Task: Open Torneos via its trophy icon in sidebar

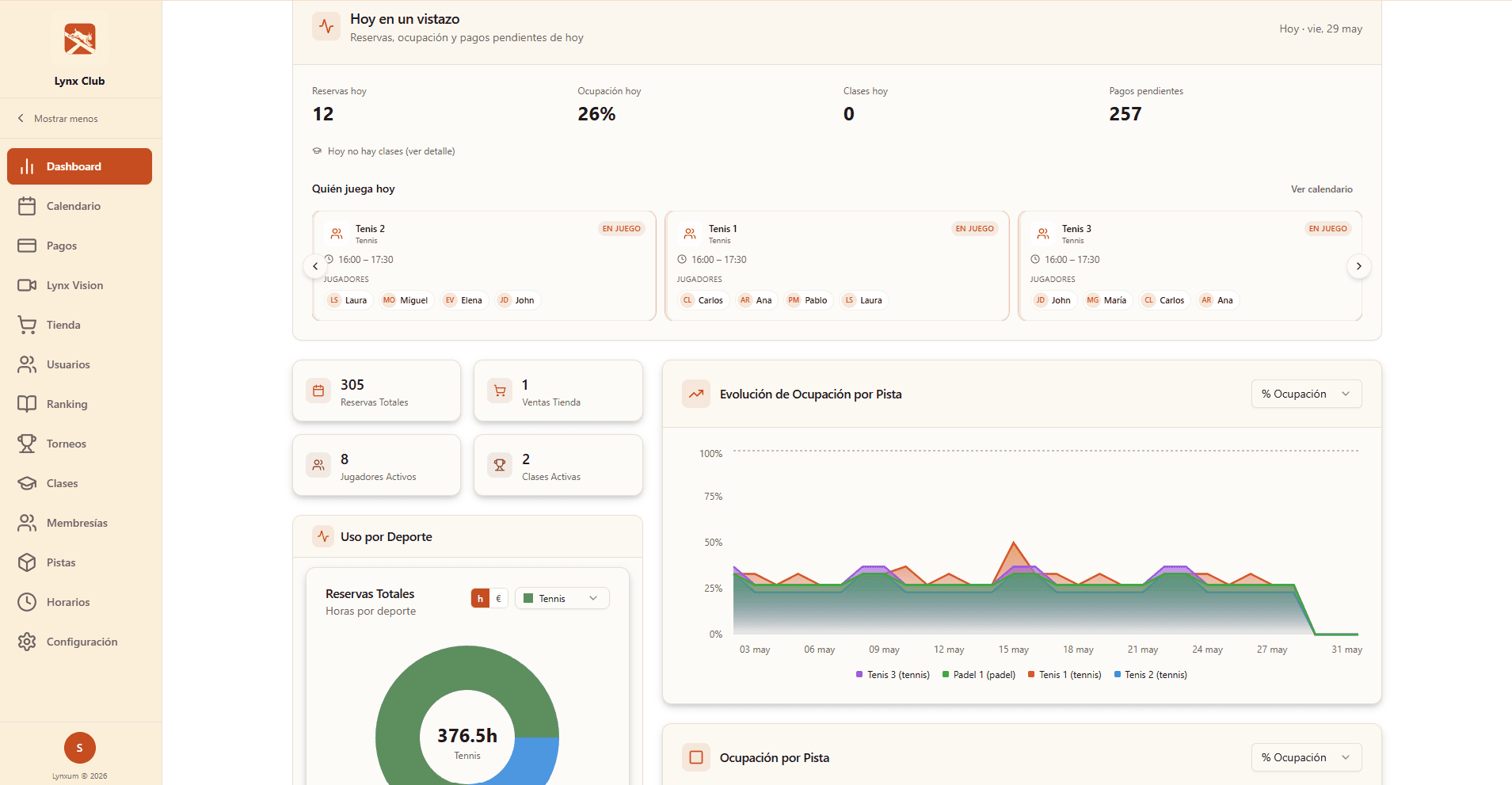Action: (x=27, y=444)
